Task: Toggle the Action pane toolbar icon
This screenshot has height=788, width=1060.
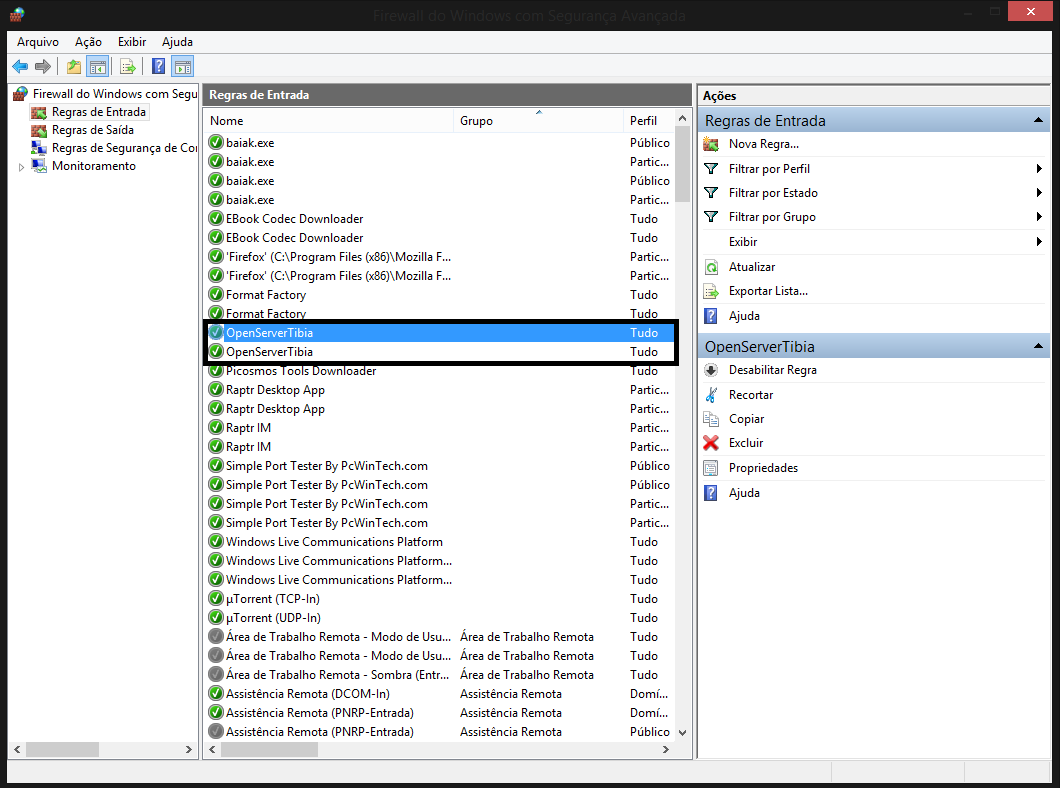Action: point(183,66)
